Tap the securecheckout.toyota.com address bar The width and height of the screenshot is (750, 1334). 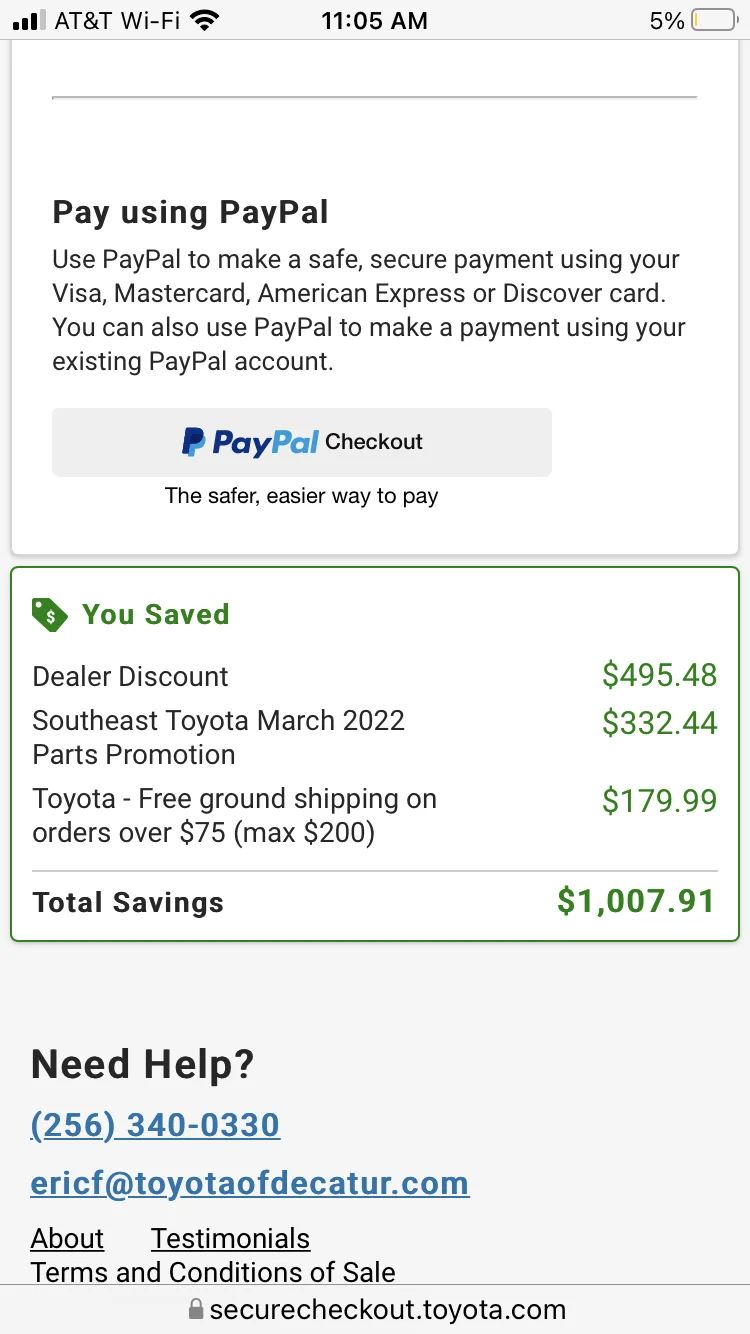pos(387,1309)
